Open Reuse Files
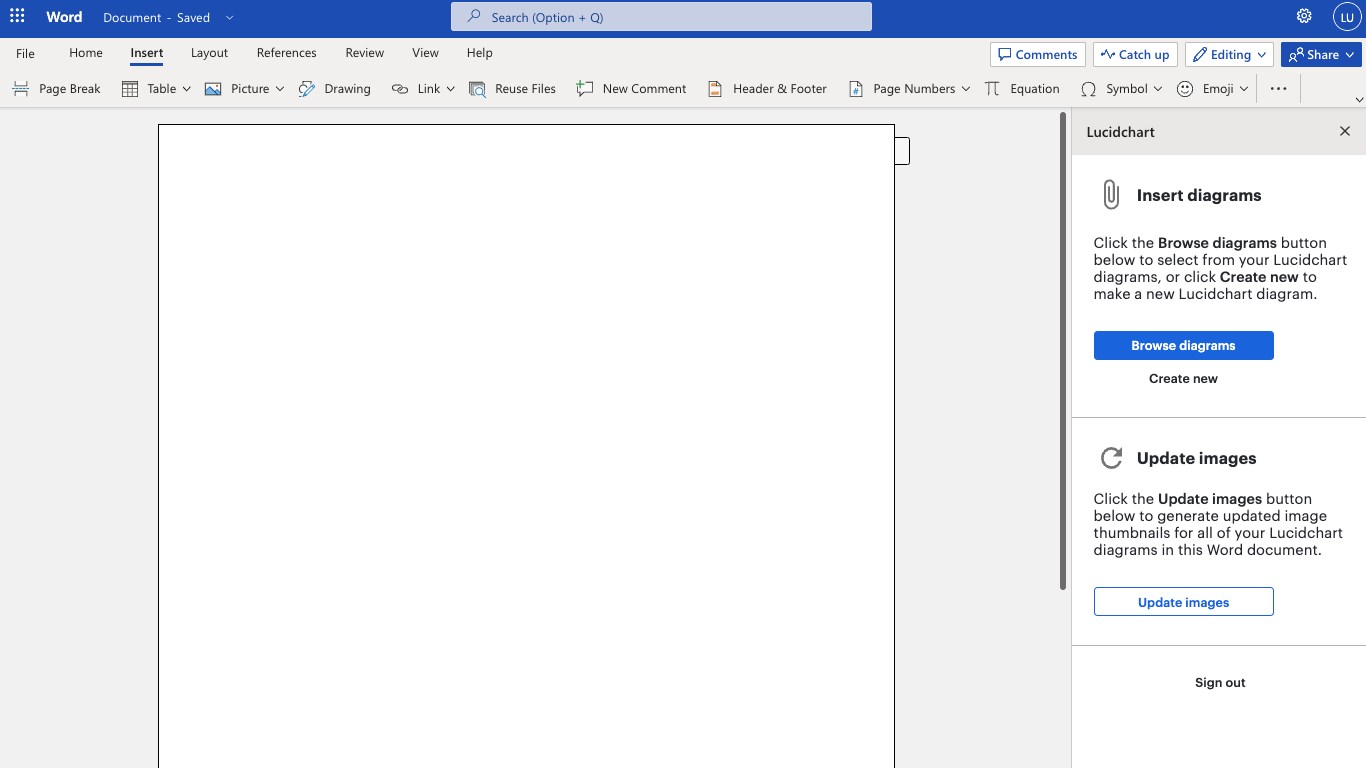Image resolution: width=1366 pixels, height=768 pixels. pos(512,89)
